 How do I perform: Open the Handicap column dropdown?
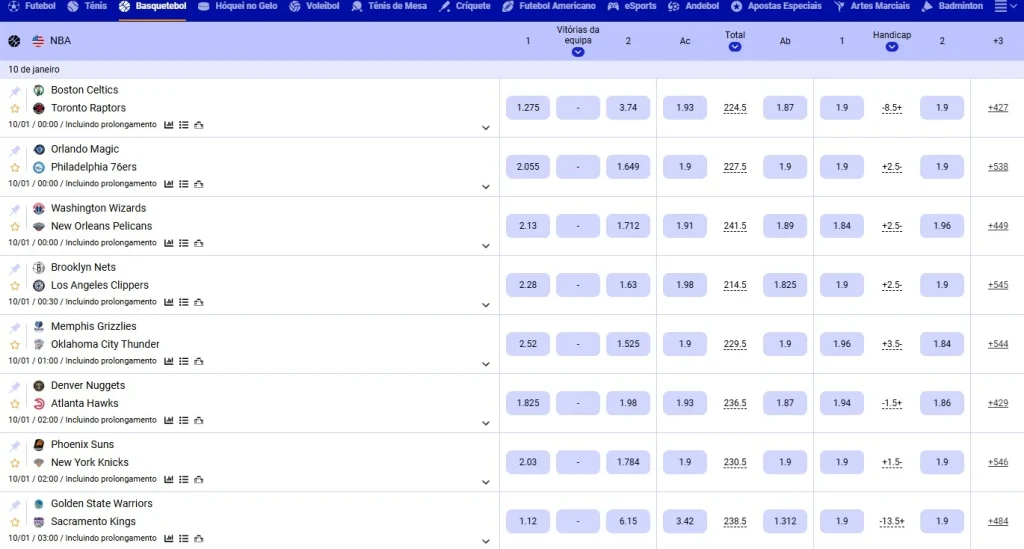(x=891, y=47)
